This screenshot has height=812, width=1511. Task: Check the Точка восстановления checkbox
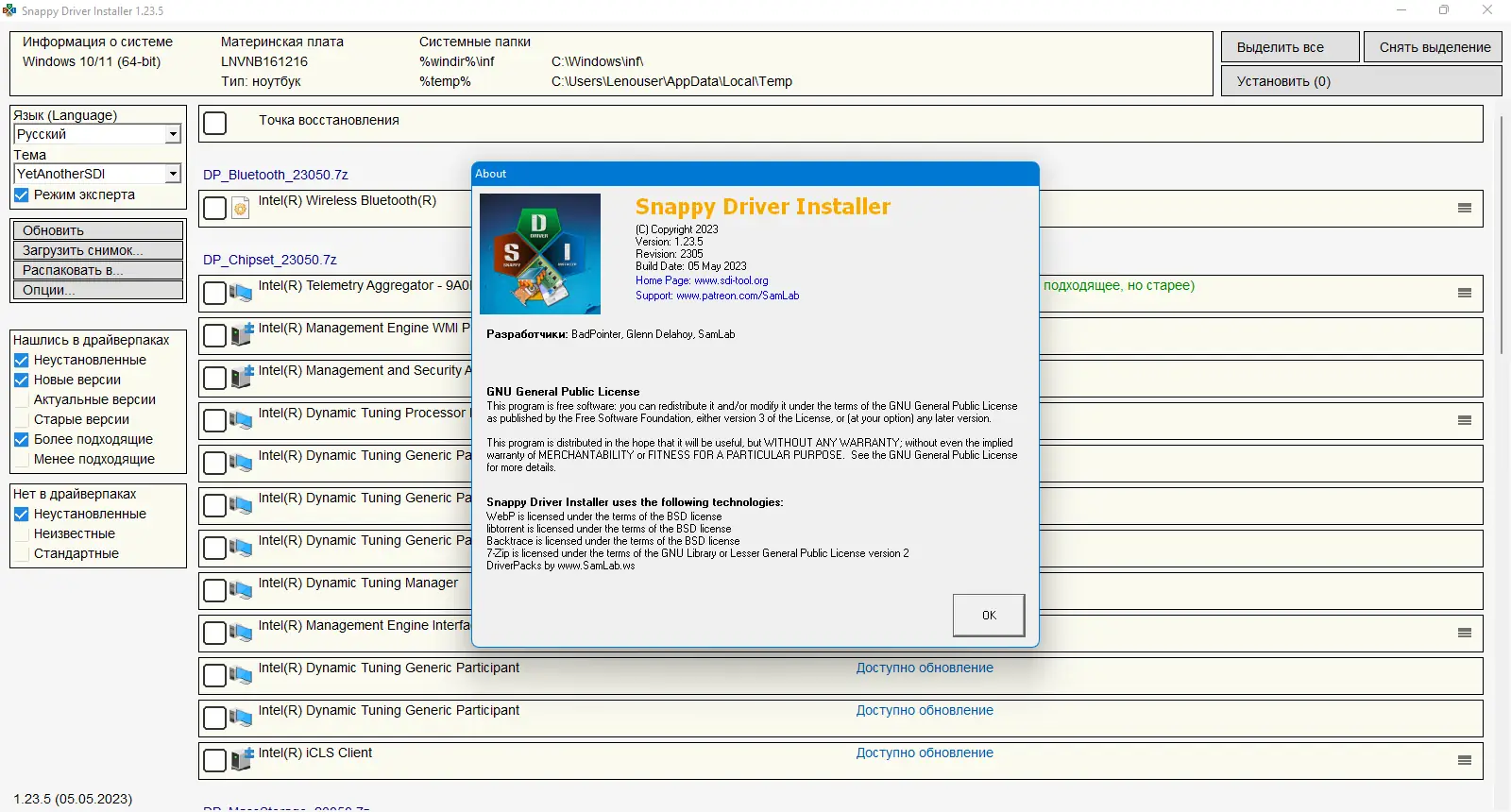click(x=215, y=123)
